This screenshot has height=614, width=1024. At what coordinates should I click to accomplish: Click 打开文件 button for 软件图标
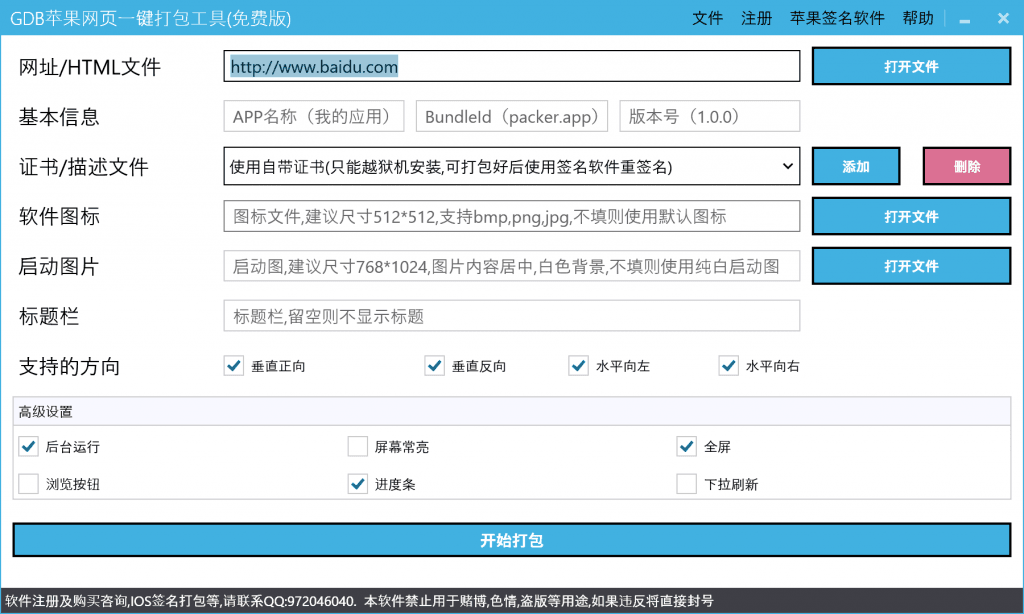(911, 216)
